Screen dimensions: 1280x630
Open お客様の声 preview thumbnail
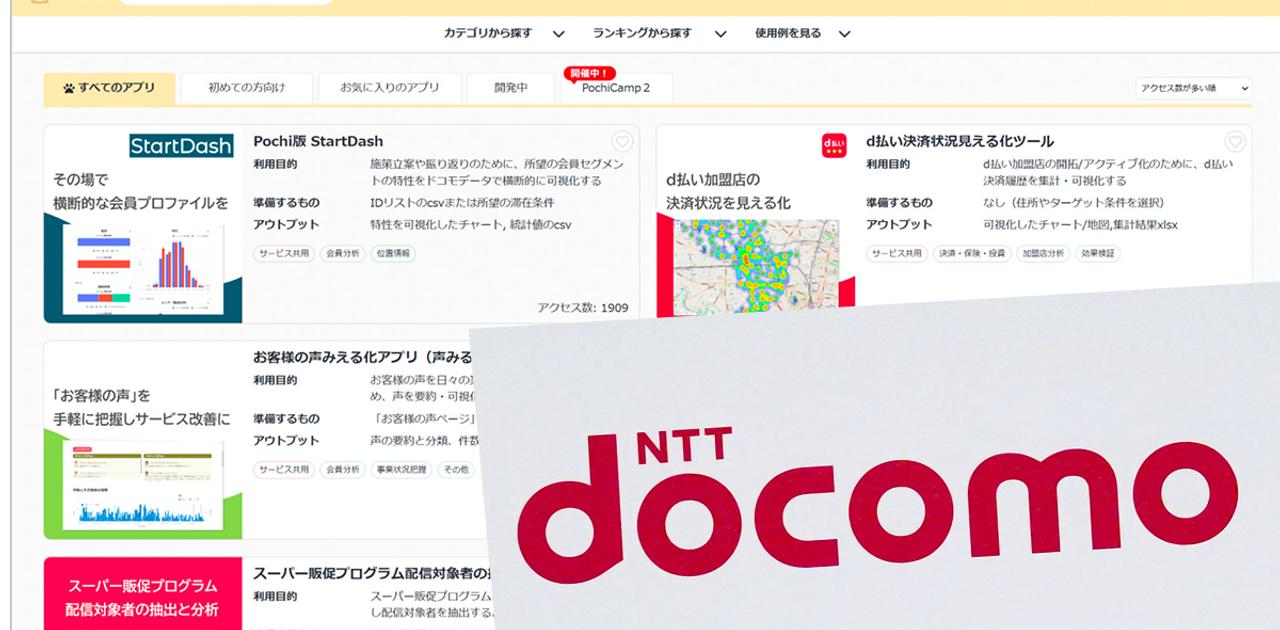(x=143, y=484)
